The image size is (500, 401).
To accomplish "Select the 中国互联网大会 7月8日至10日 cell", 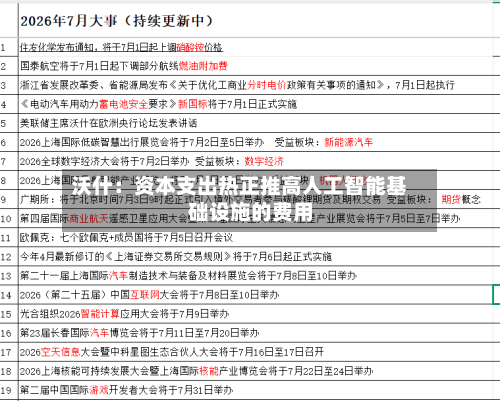I will coord(256,295).
